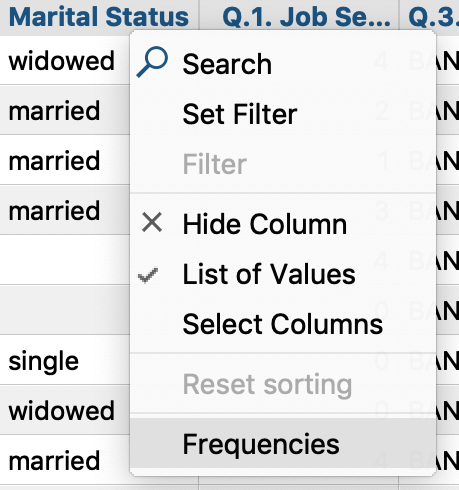
Task: Click the first empty Marital Status cell
Action: point(65,260)
